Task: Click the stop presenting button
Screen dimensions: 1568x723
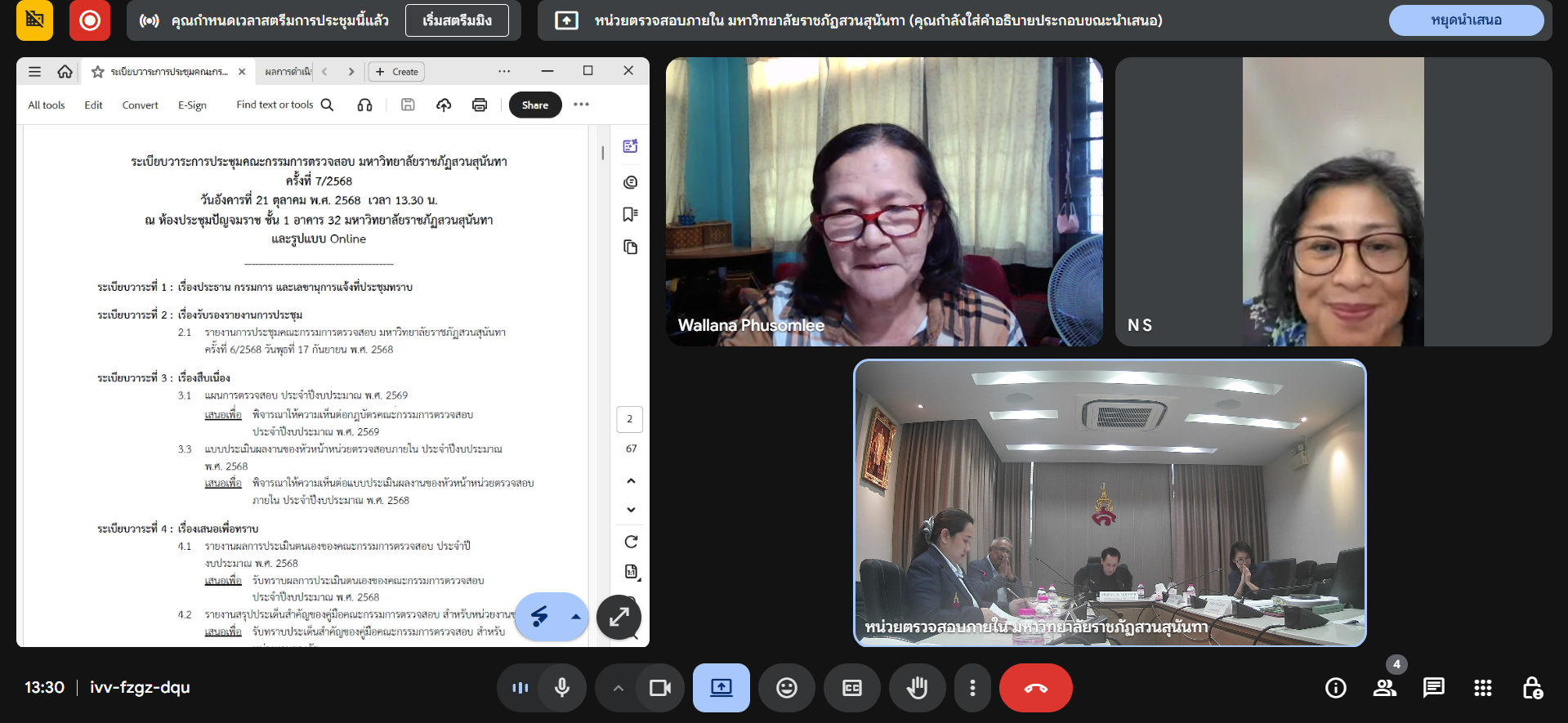Action: tap(1465, 20)
